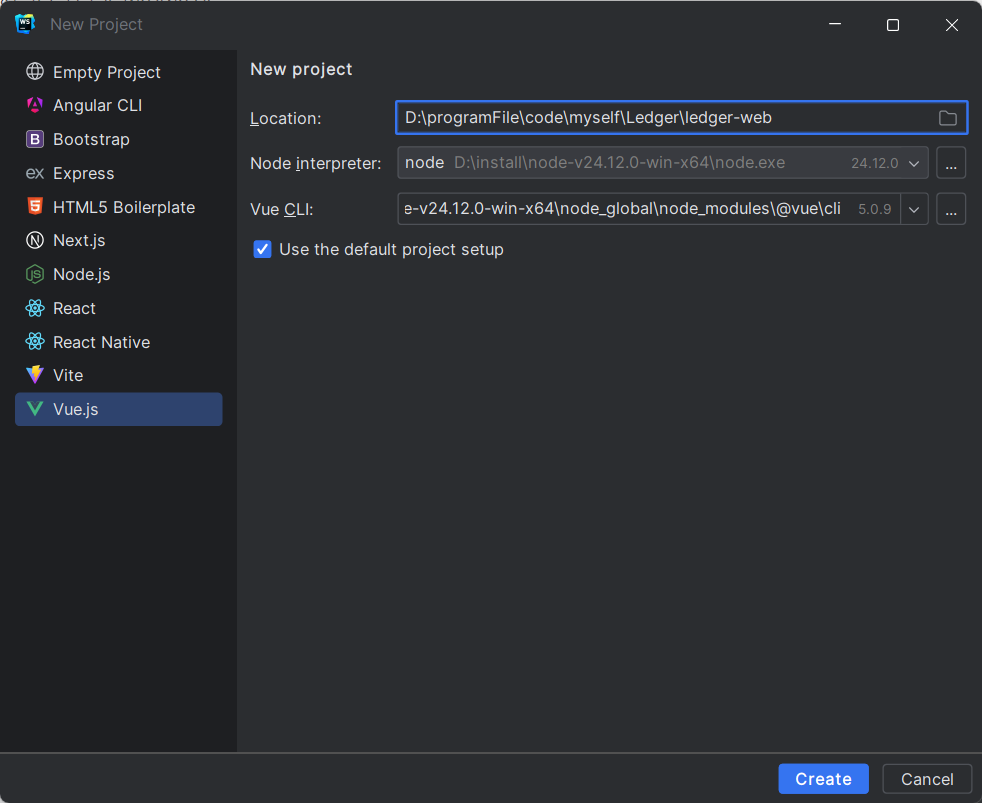Browse for location using folder icon
Image resolution: width=982 pixels, height=803 pixels.
pyautogui.click(x=948, y=118)
